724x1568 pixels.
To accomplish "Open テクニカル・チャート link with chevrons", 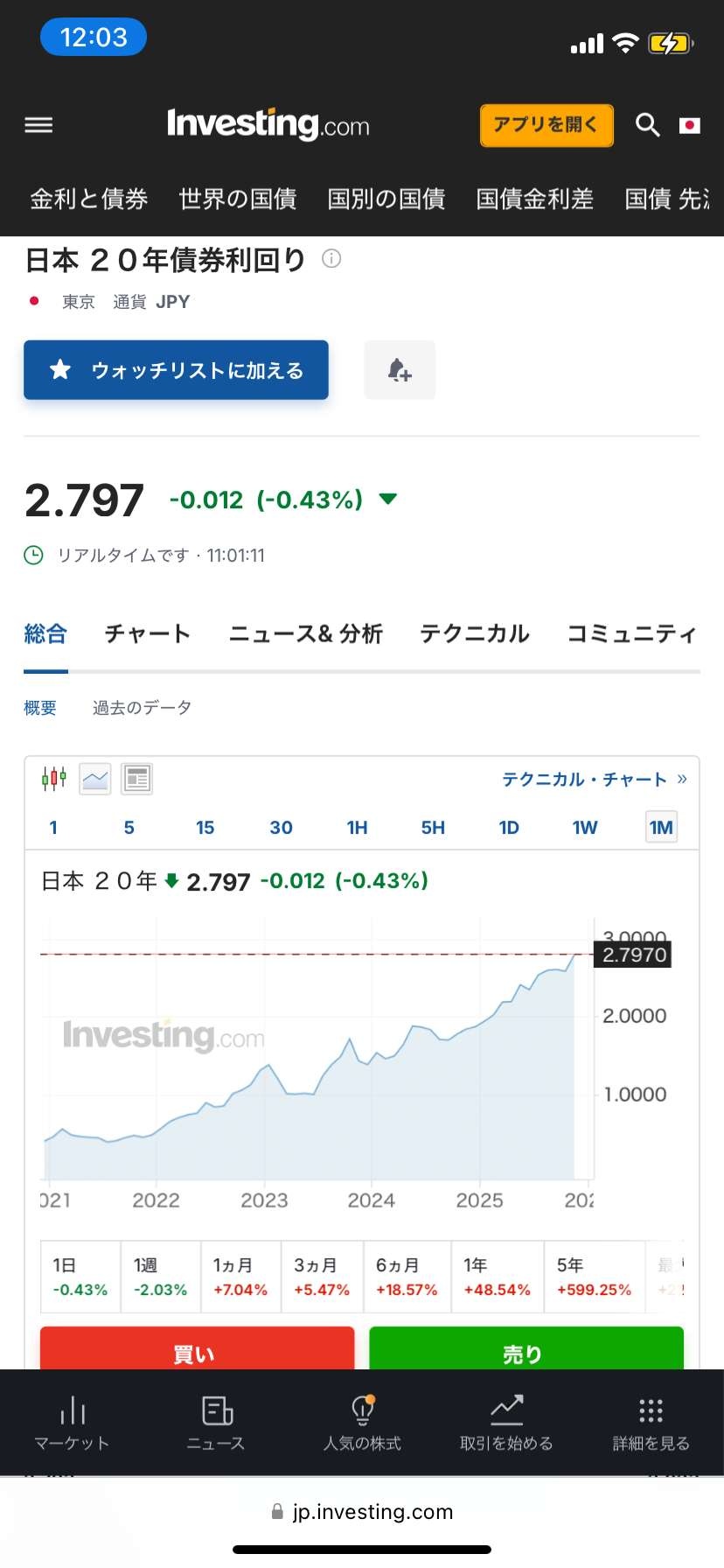I will click(x=594, y=779).
